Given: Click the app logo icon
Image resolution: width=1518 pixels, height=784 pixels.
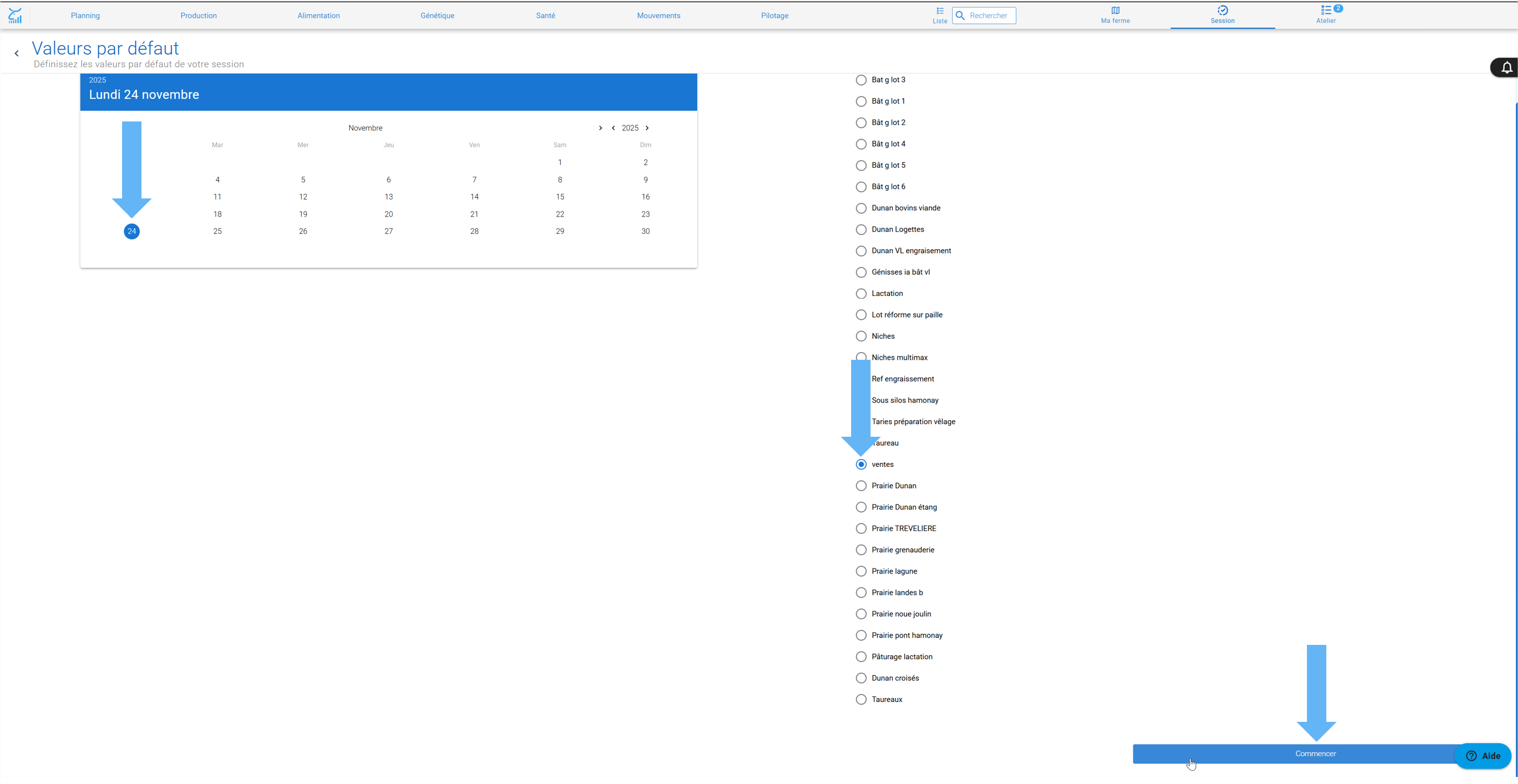Looking at the screenshot, I should [x=15, y=15].
